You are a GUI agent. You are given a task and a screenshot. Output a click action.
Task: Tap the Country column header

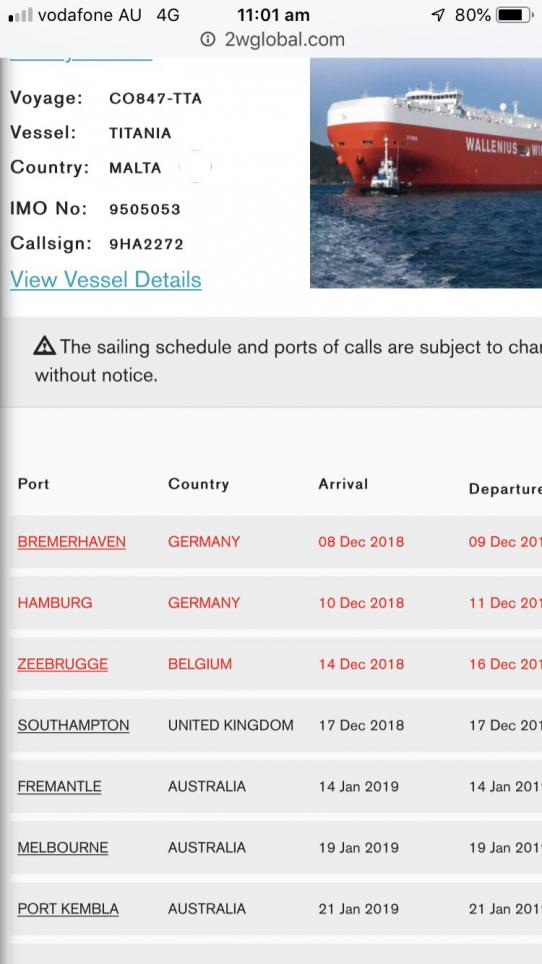(x=198, y=484)
